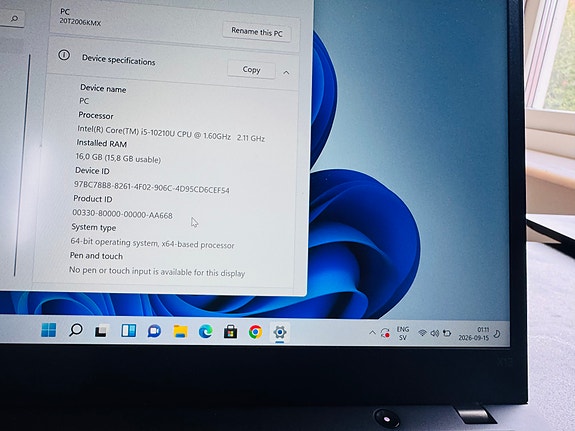Launch the Chat taskbar icon

(154, 331)
